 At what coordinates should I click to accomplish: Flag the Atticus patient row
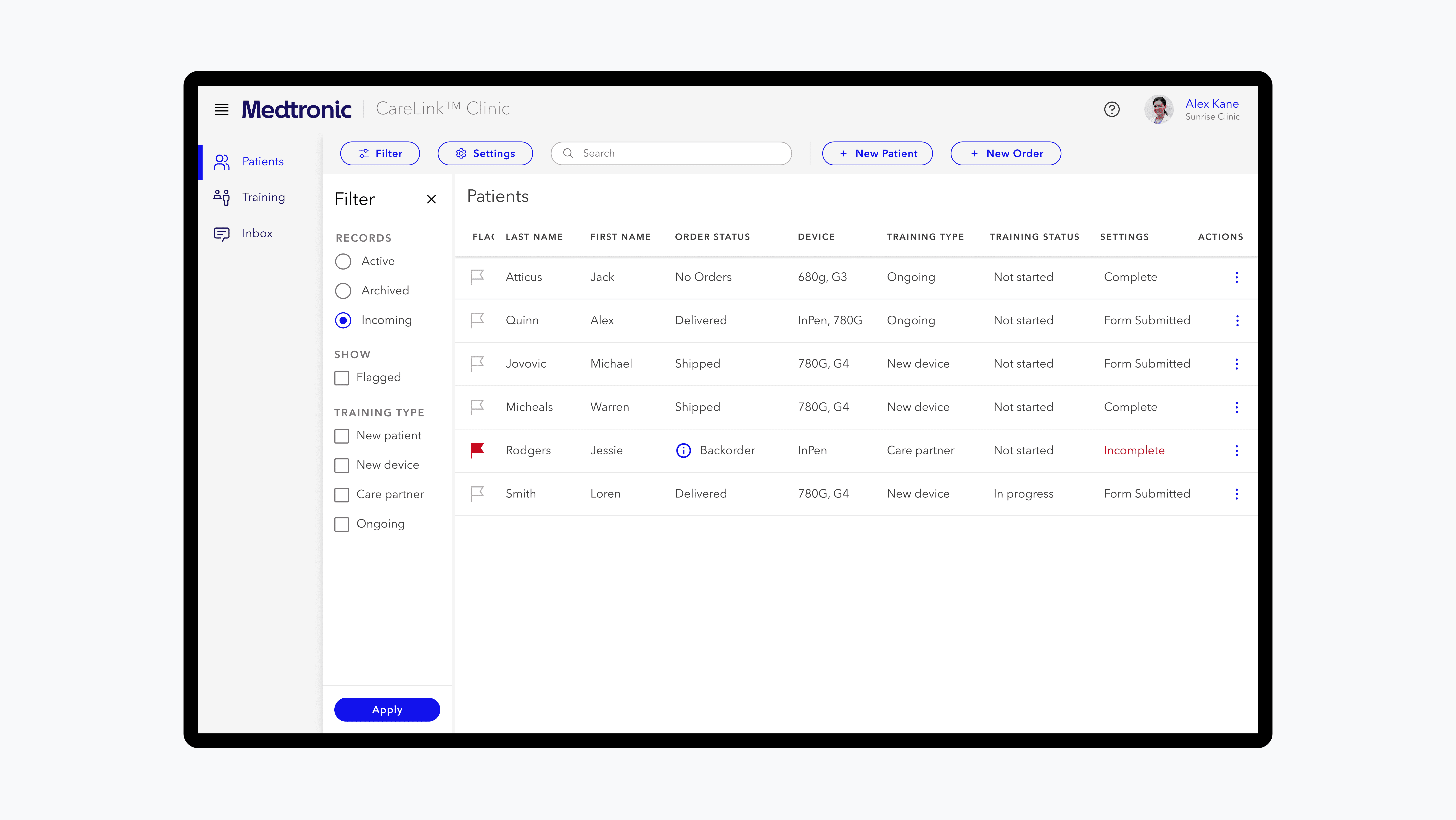477,276
